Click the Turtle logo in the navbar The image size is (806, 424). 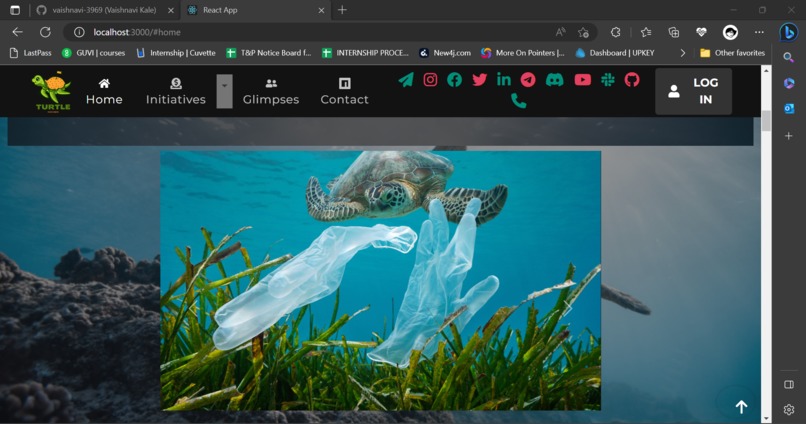pos(52,91)
